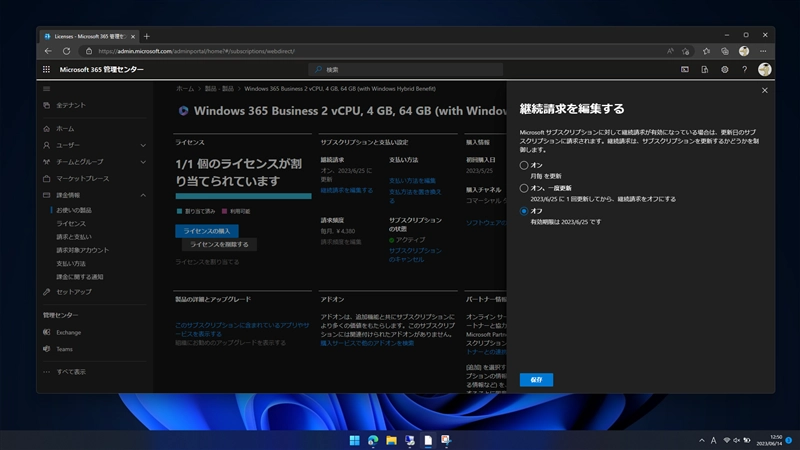The width and height of the screenshot is (800, 450).
Task: Select the オフ recurring billing radio option
Action: (524, 211)
